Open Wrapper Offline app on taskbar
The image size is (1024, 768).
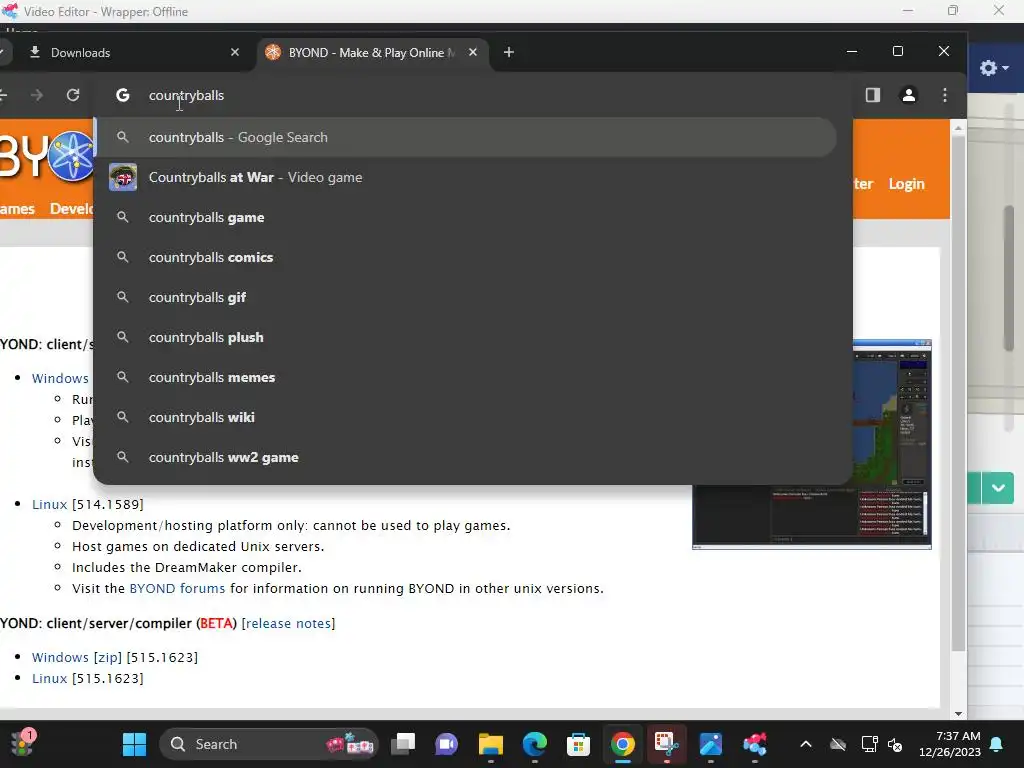(754, 744)
